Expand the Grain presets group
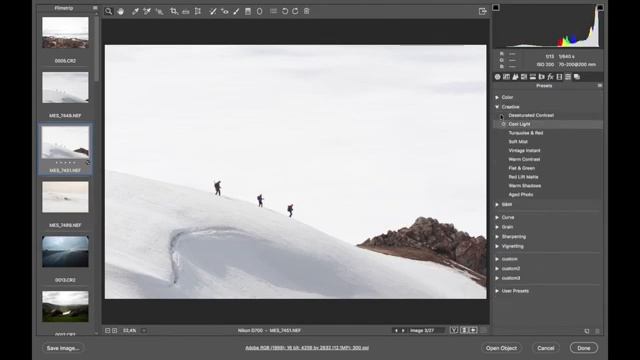The image size is (640, 360). pos(497,227)
